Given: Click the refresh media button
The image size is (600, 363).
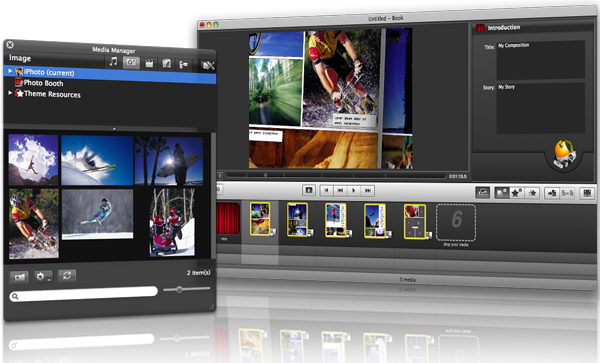Looking at the screenshot, I should (x=67, y=275).
